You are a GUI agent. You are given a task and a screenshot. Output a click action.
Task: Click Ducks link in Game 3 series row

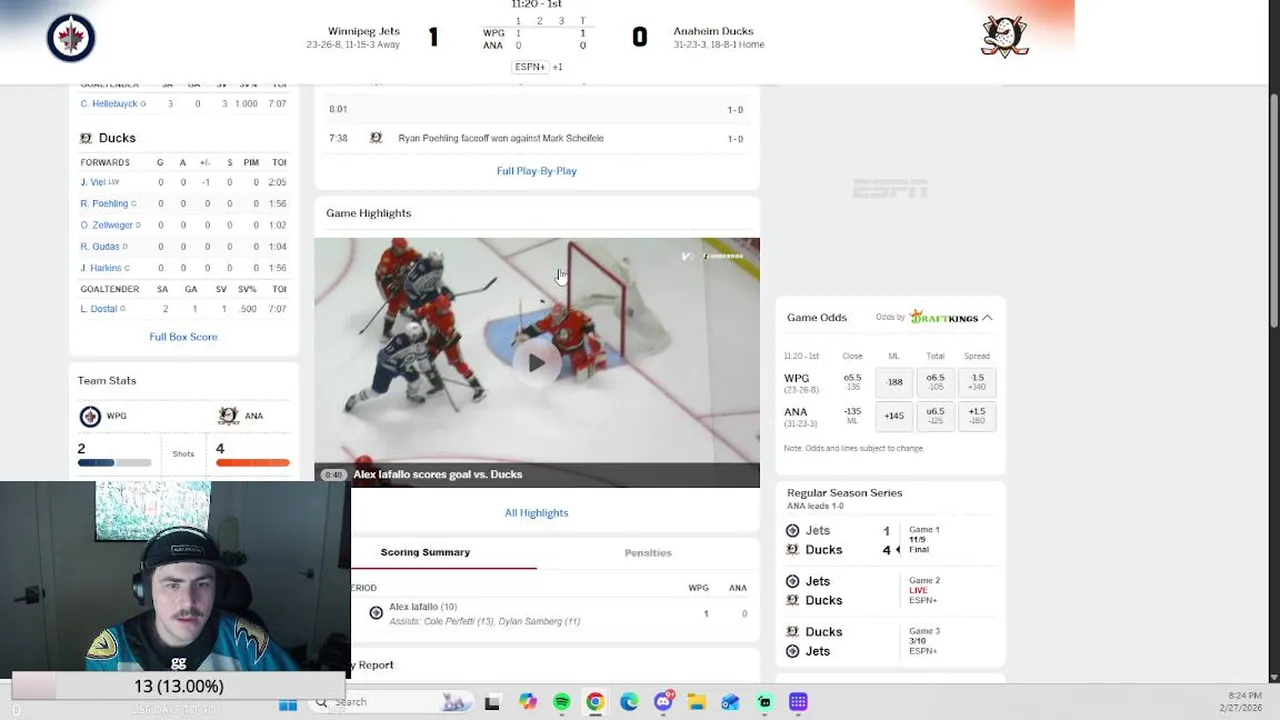(824, 632)
